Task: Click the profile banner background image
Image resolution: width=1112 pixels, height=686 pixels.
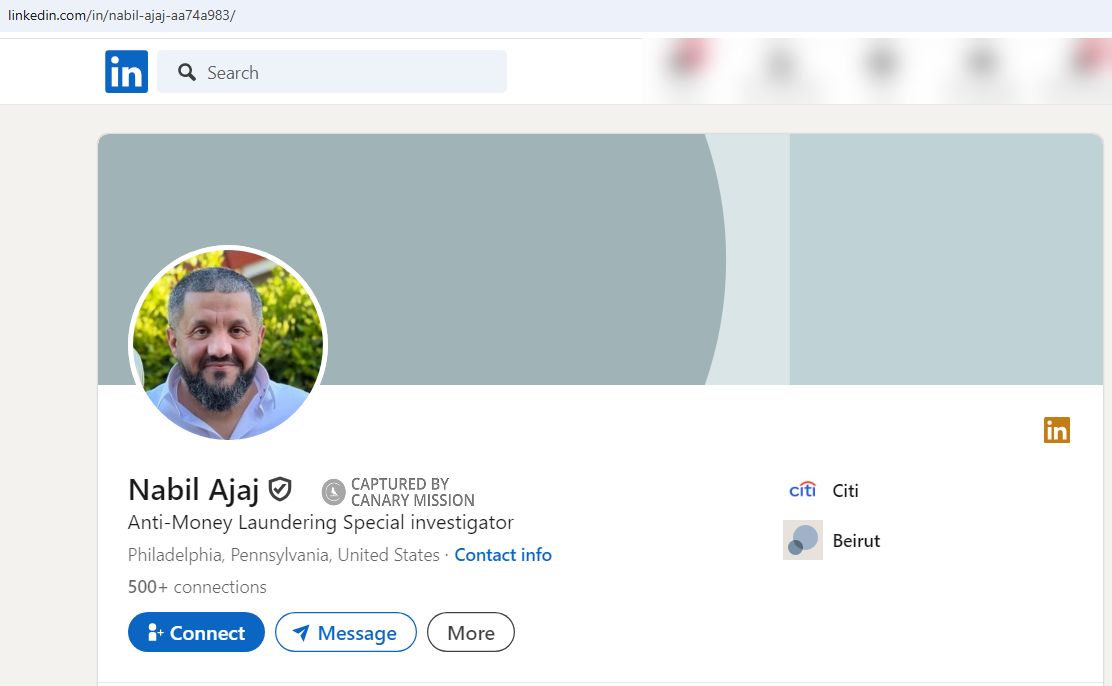Action: [600, 200]
